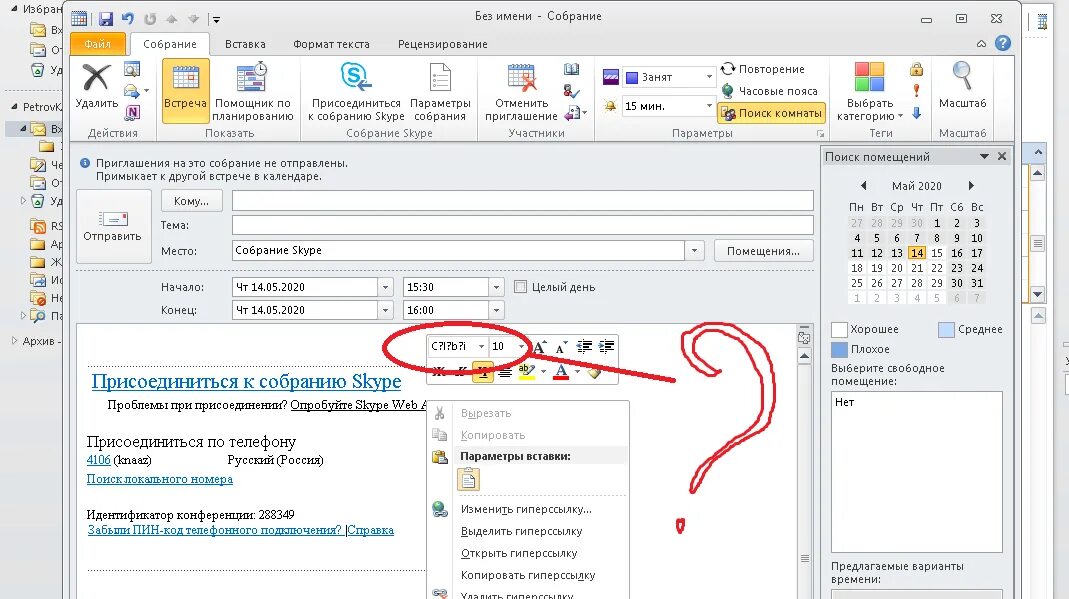Click Отменить приглашение icon
1069x599 pixels.
pyautogui.click(x=522, y=77)
